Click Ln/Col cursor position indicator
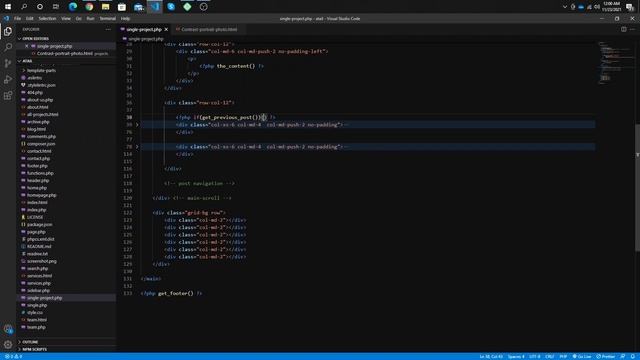The image size is (640, 360). tap(491, 357)
